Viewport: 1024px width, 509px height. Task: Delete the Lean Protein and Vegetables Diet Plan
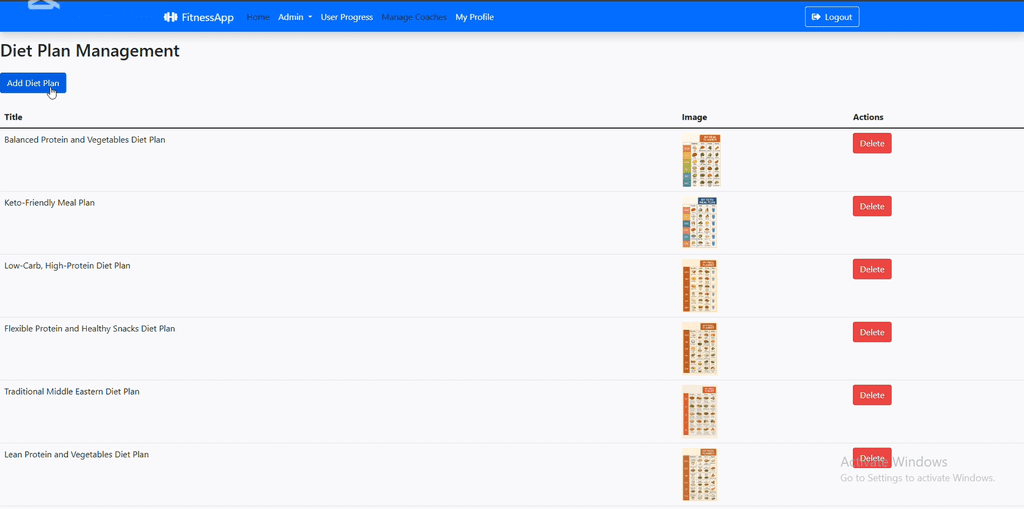click(x=872, y=457)
